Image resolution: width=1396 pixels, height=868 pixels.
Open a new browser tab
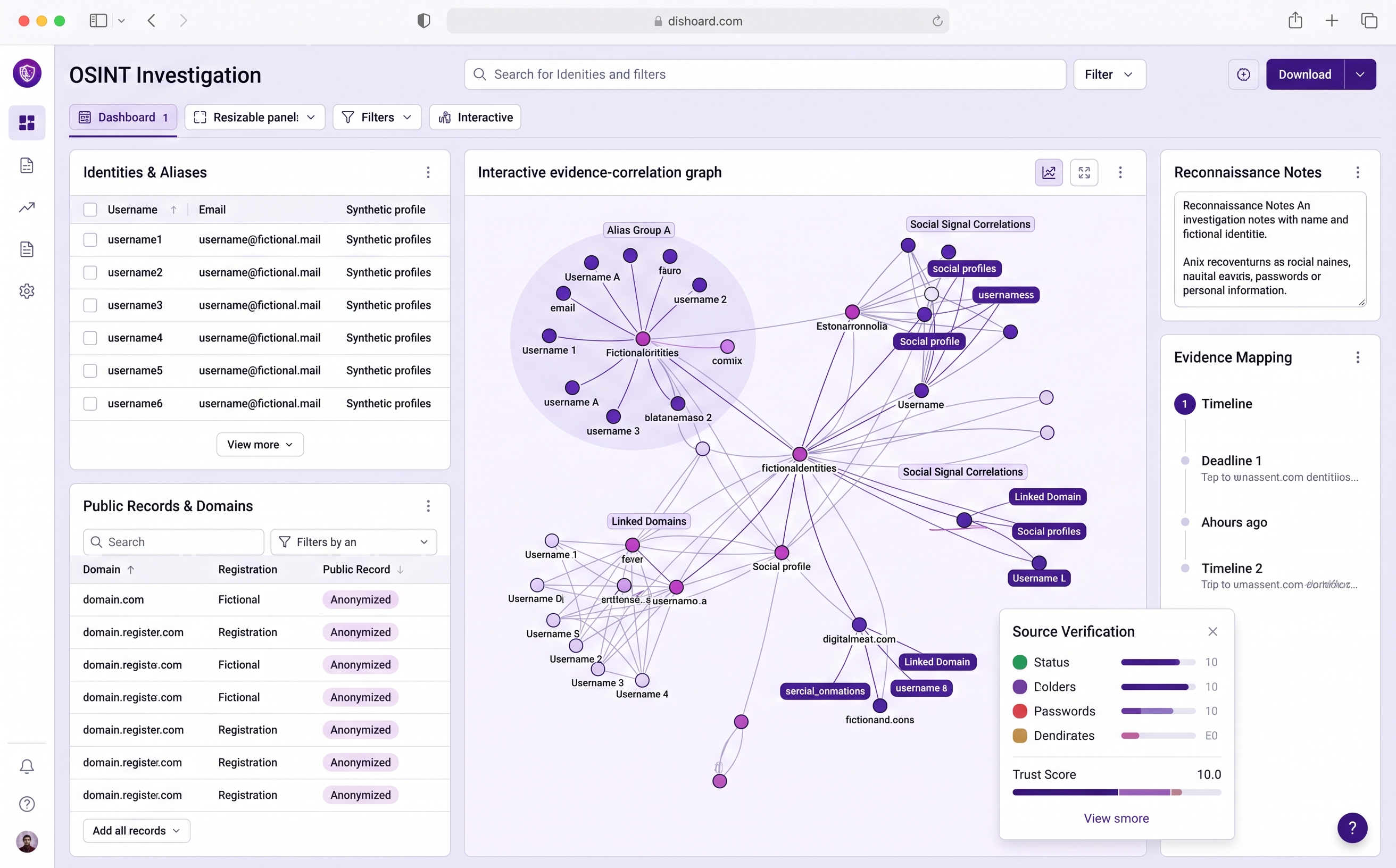[1332, 21]
